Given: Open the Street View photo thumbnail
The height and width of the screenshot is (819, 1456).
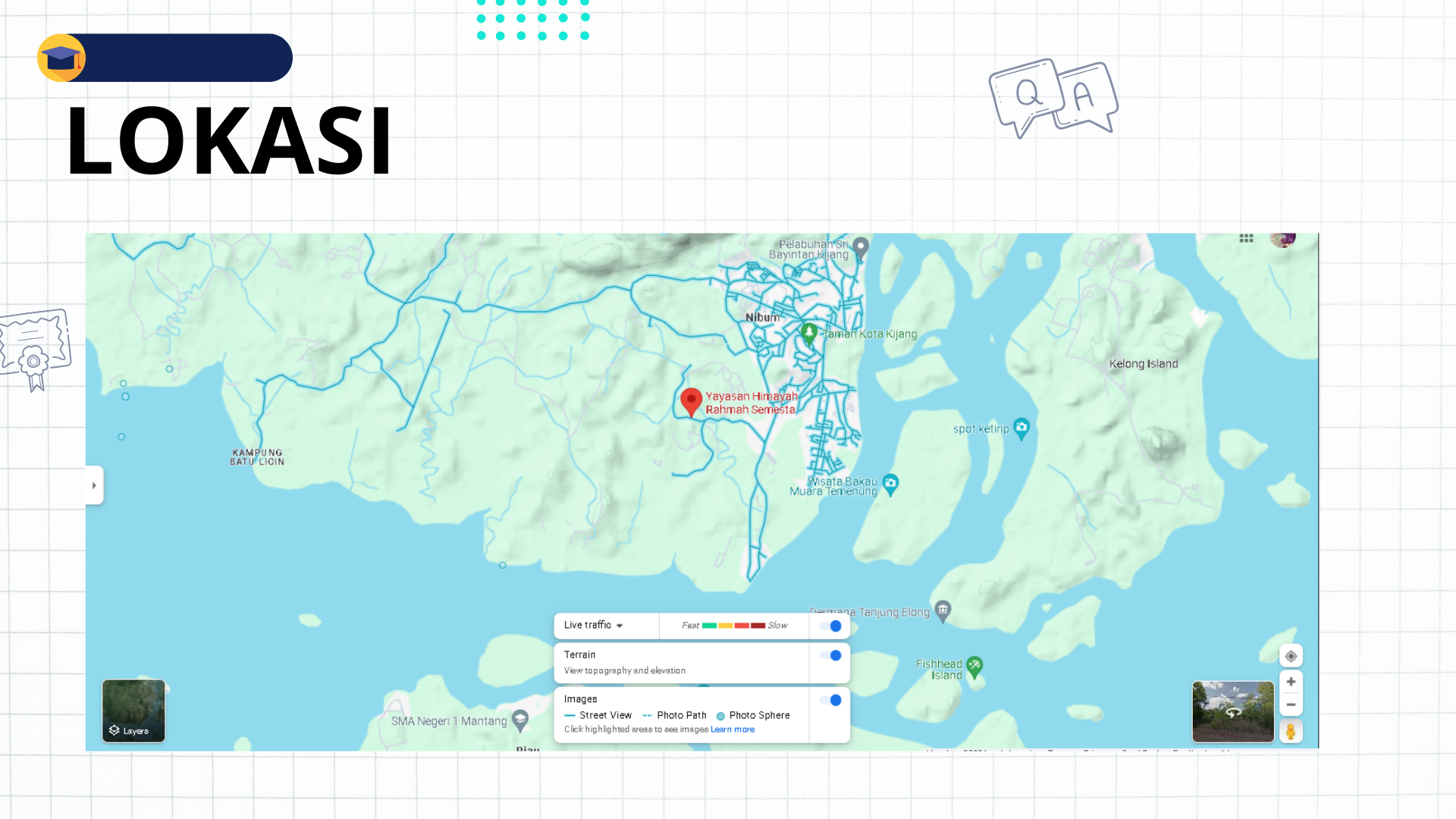Looking at the screenshot, I should [x=1232, y=711].
